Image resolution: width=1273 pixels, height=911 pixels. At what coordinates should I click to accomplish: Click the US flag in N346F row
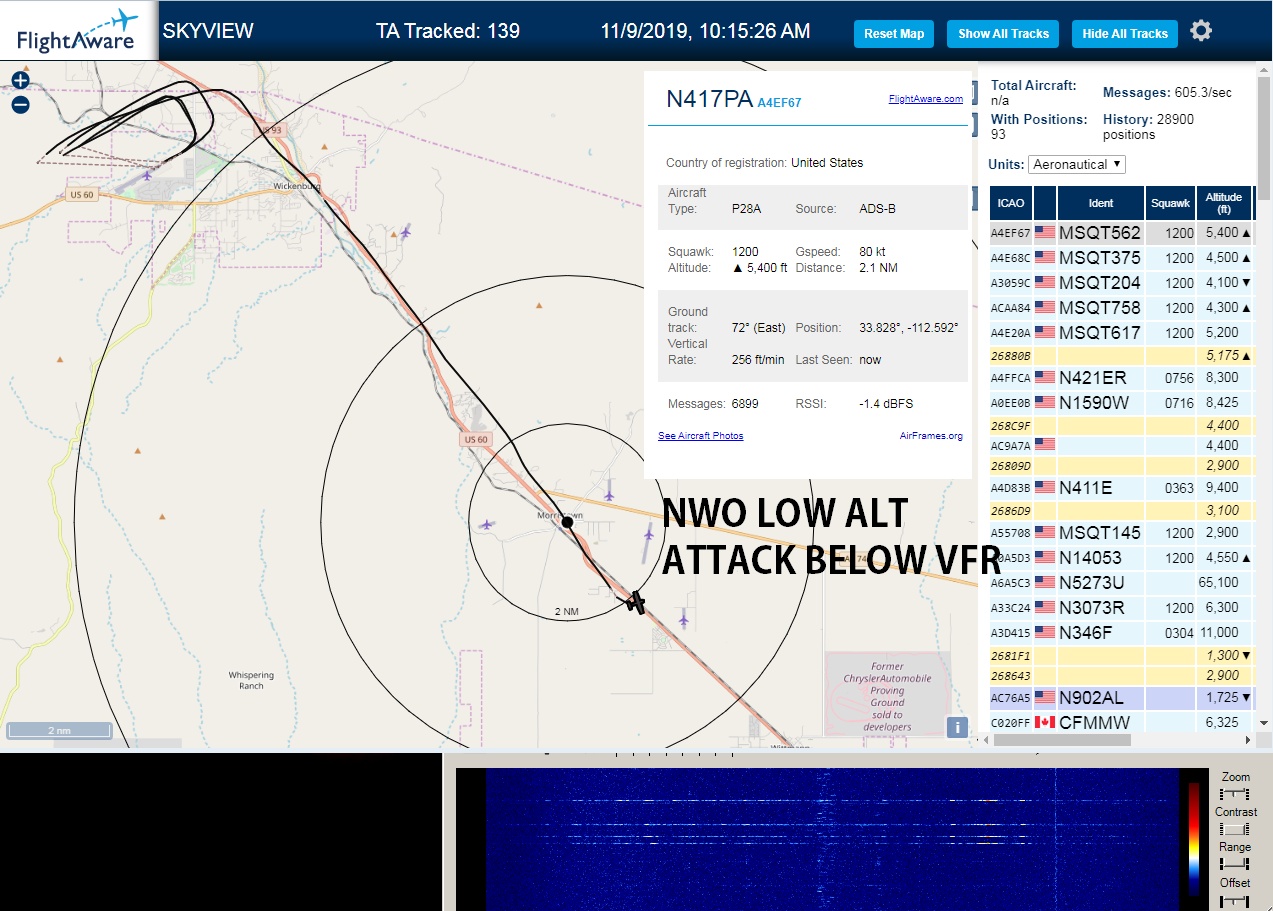[1045, 632]
